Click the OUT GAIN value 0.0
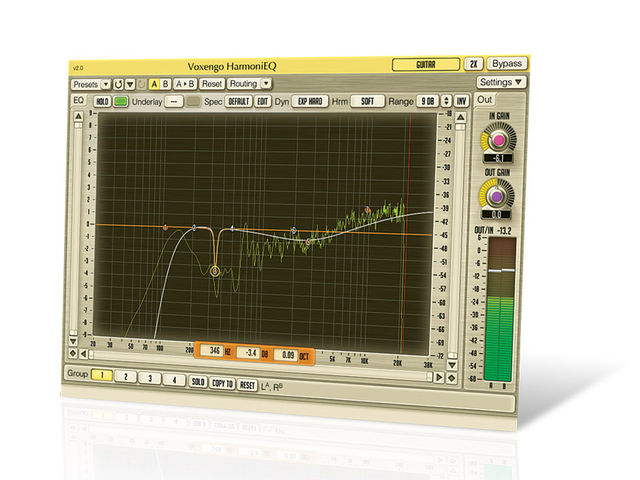640x480 pixels. 496,214
